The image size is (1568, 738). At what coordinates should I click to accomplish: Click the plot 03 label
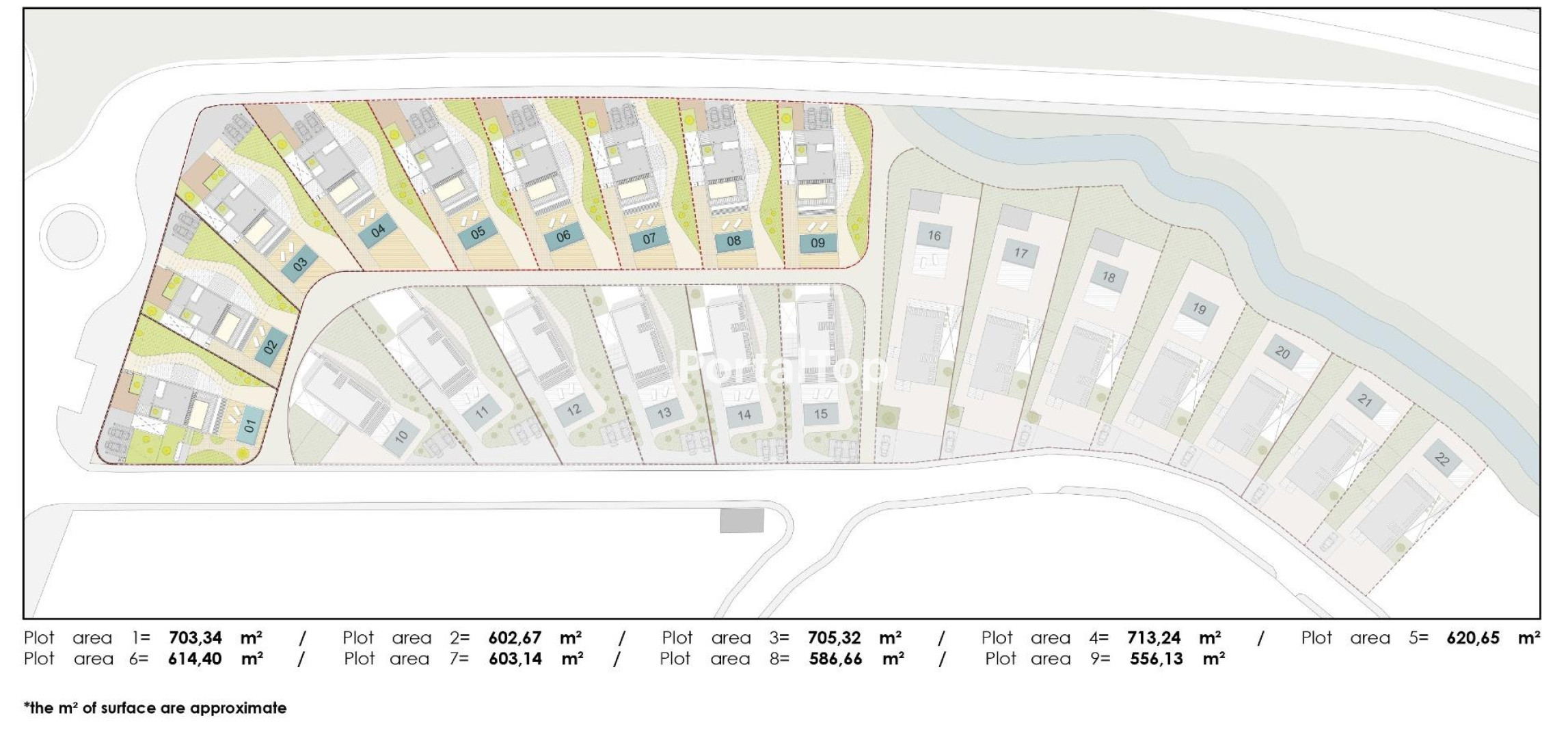pyautogui.click(x=300, y=264)
